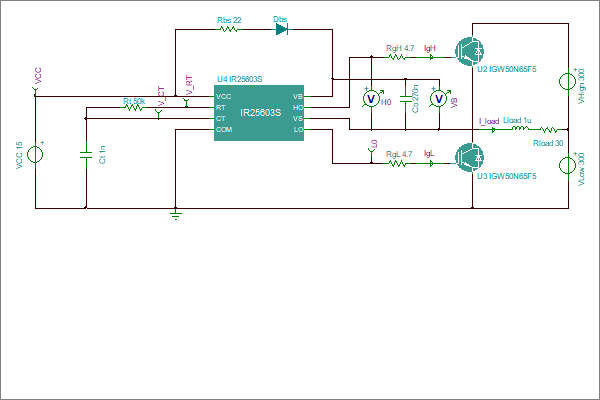Select the Rbs 22 resistor
The image size is (600, 400).
[229, 29]
